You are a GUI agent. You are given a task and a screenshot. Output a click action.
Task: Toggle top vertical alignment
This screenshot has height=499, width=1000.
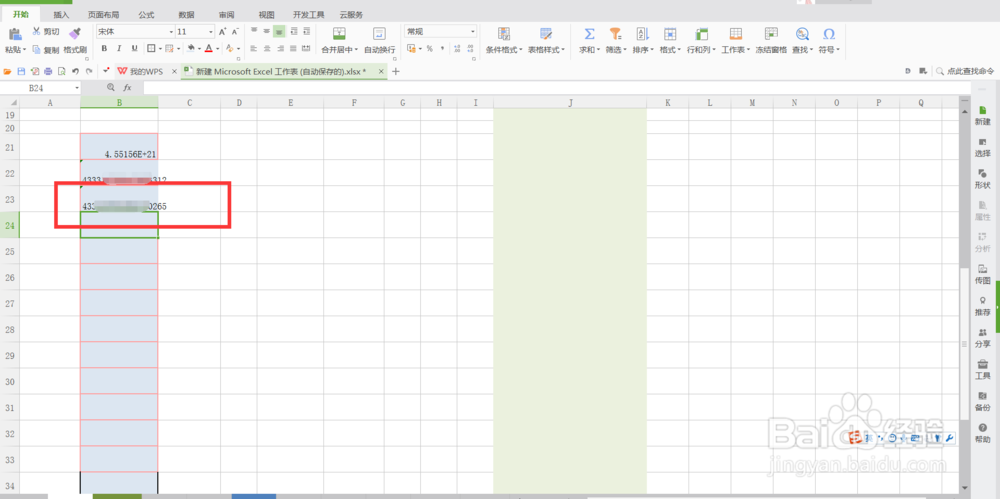click(x=254, y=31)
